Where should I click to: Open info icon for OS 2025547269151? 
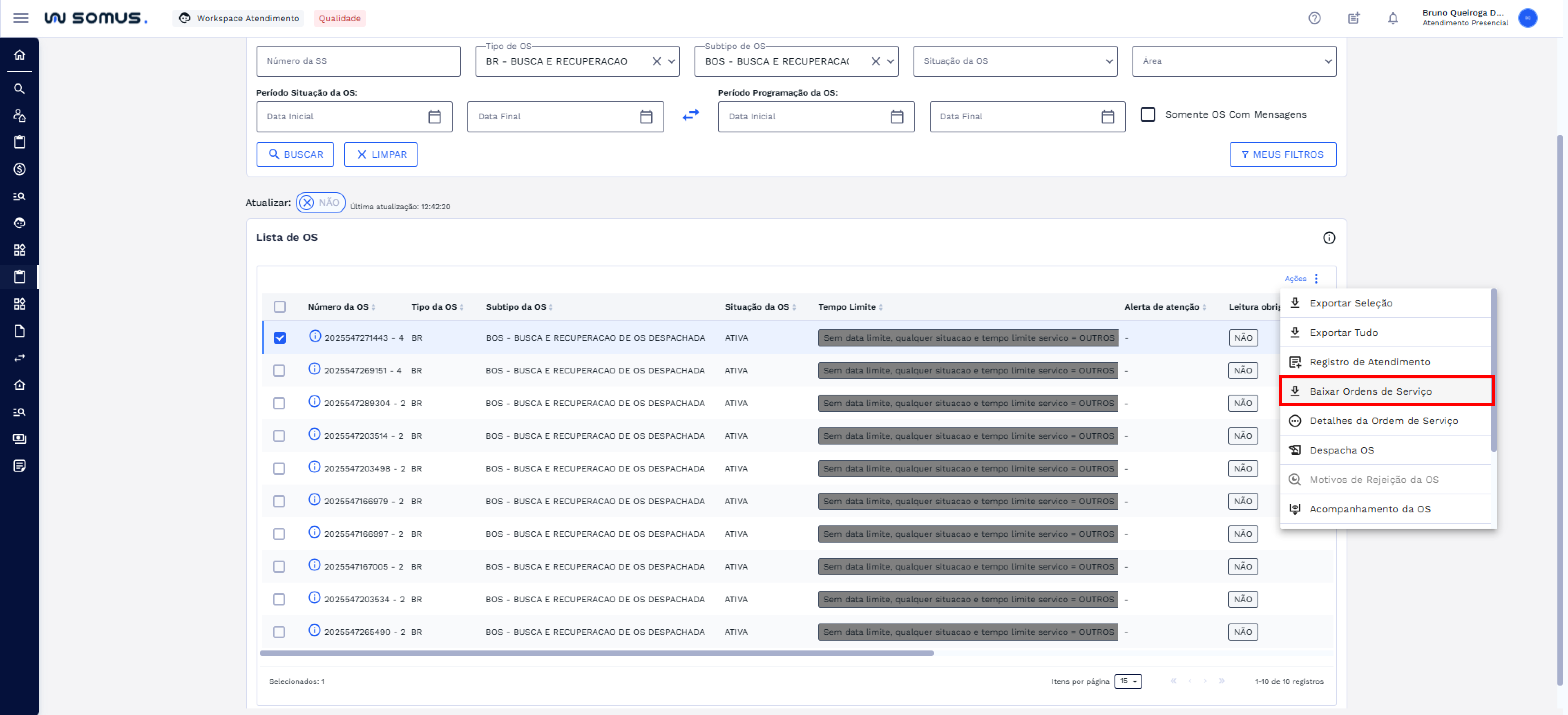point(314,369)
